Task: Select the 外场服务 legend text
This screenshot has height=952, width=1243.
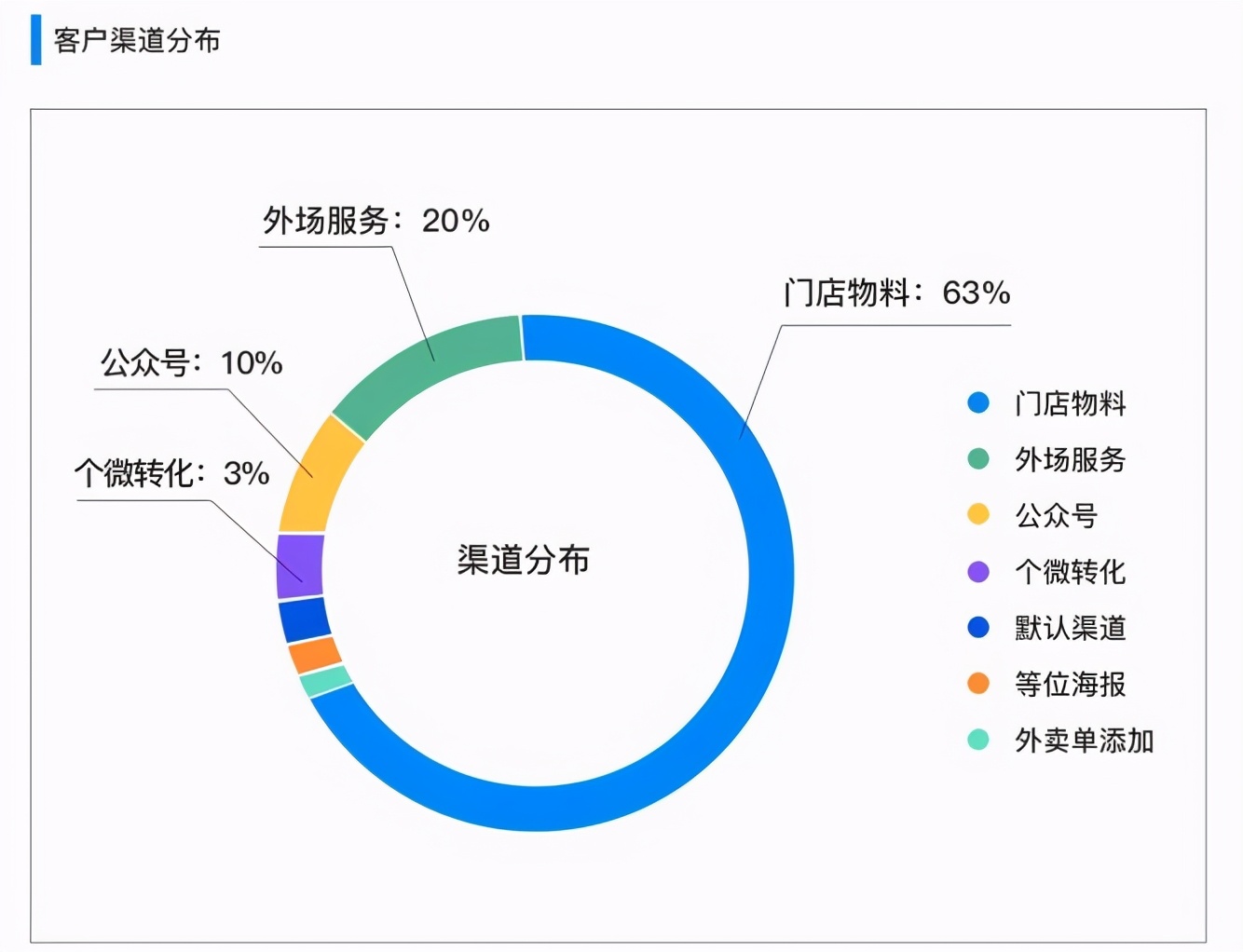Action: [x=1071, y=459]
